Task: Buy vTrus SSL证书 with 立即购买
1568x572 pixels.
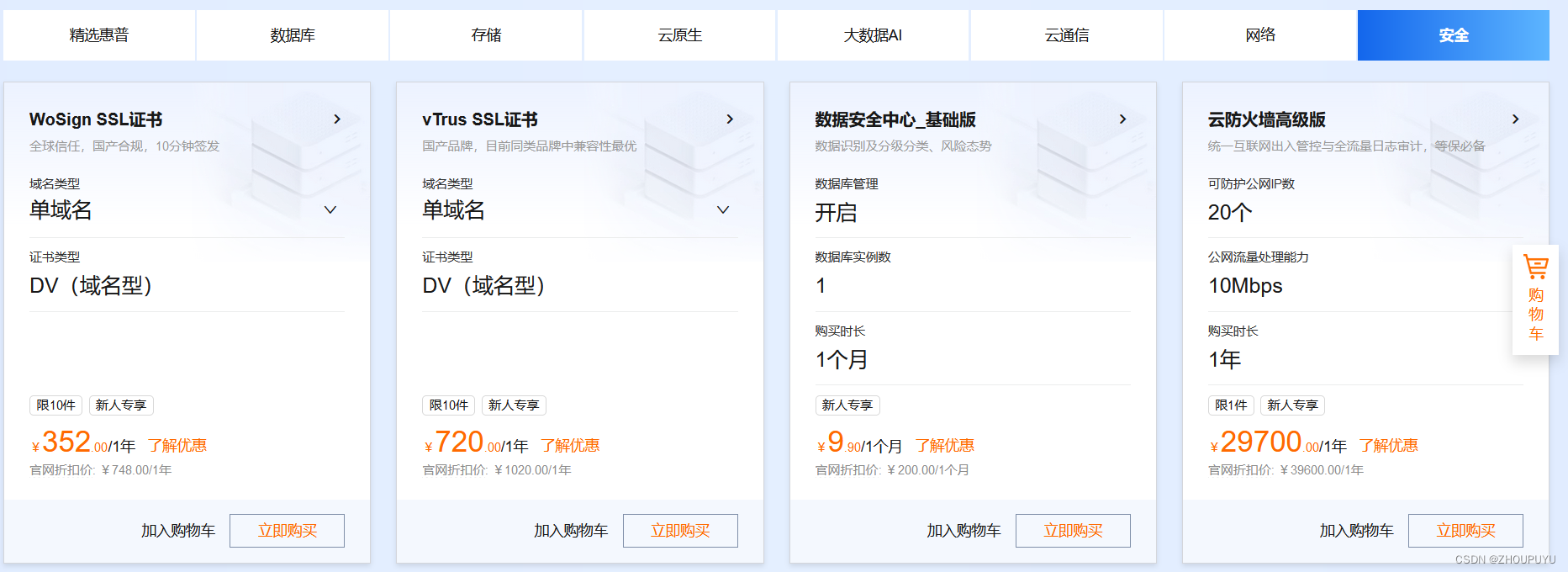Action: (x=680, y=531)
